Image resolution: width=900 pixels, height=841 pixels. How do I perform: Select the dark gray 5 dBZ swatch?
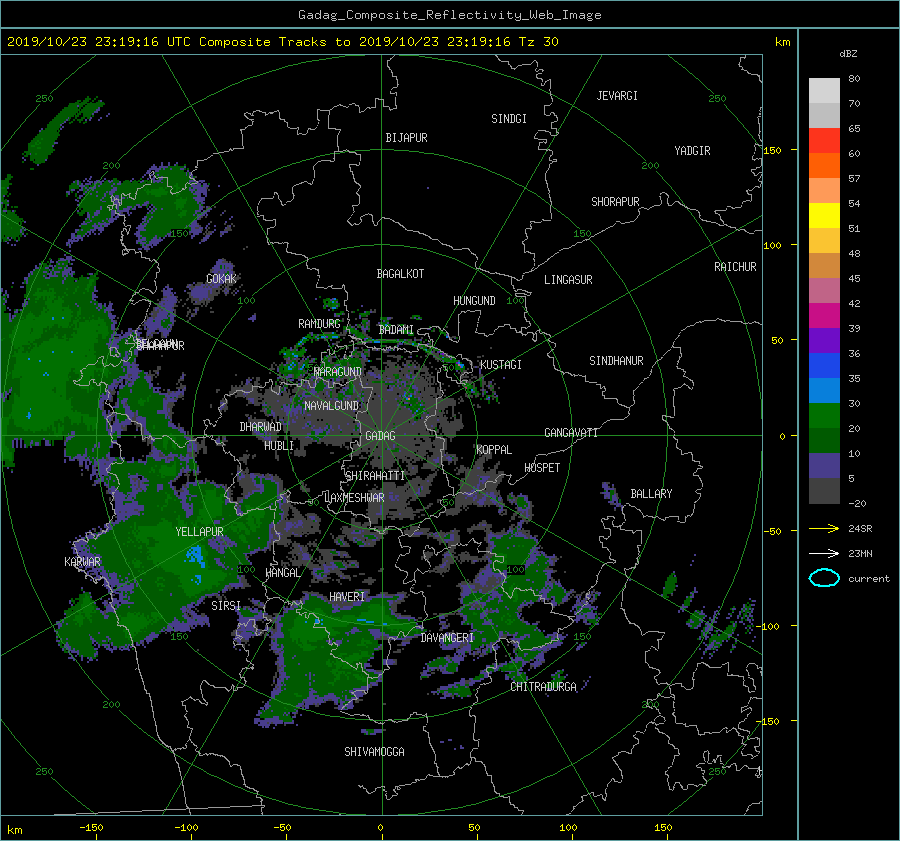(824, 490)
